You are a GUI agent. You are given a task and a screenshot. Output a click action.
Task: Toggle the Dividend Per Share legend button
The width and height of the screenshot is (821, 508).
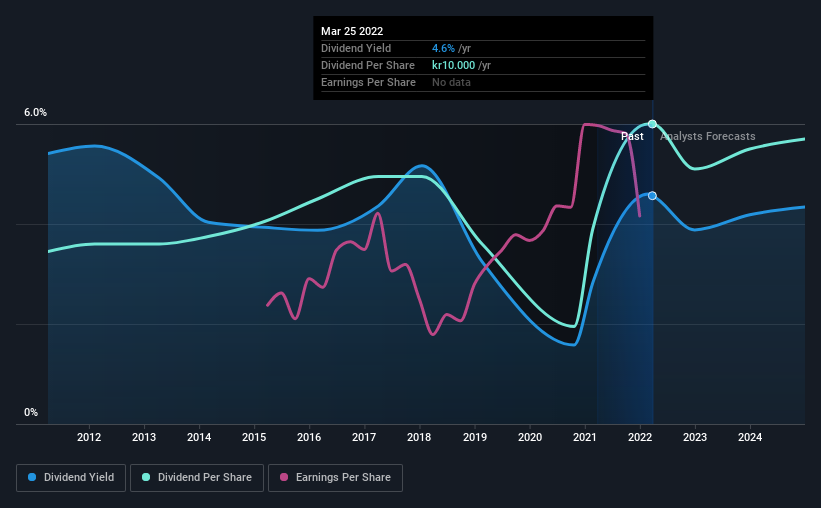[197, 478]
